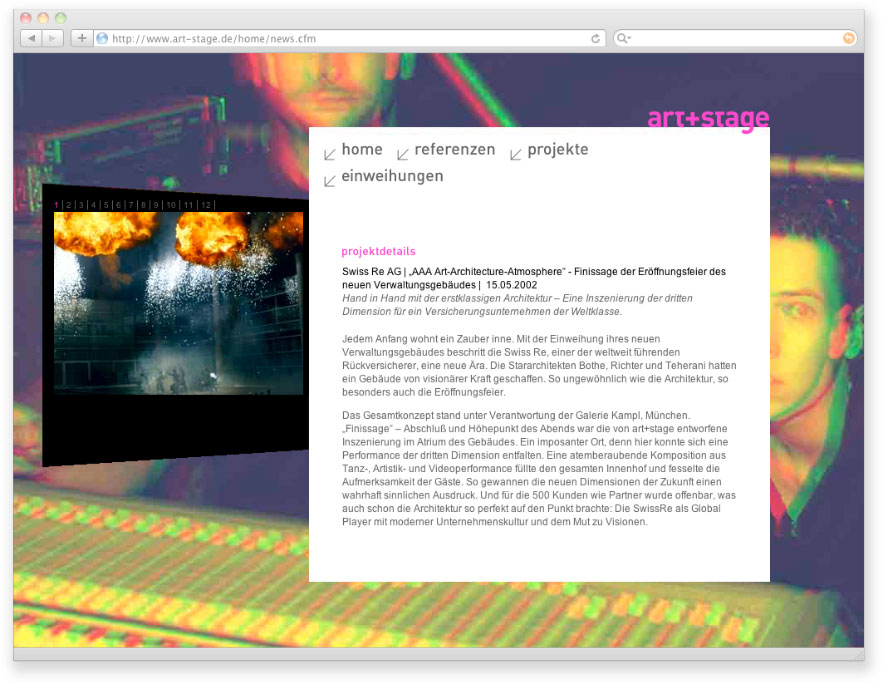The height and width of the screenshot is (684, 883).
Task: Switch to gallery image number 12
Action: pos(206,204)
